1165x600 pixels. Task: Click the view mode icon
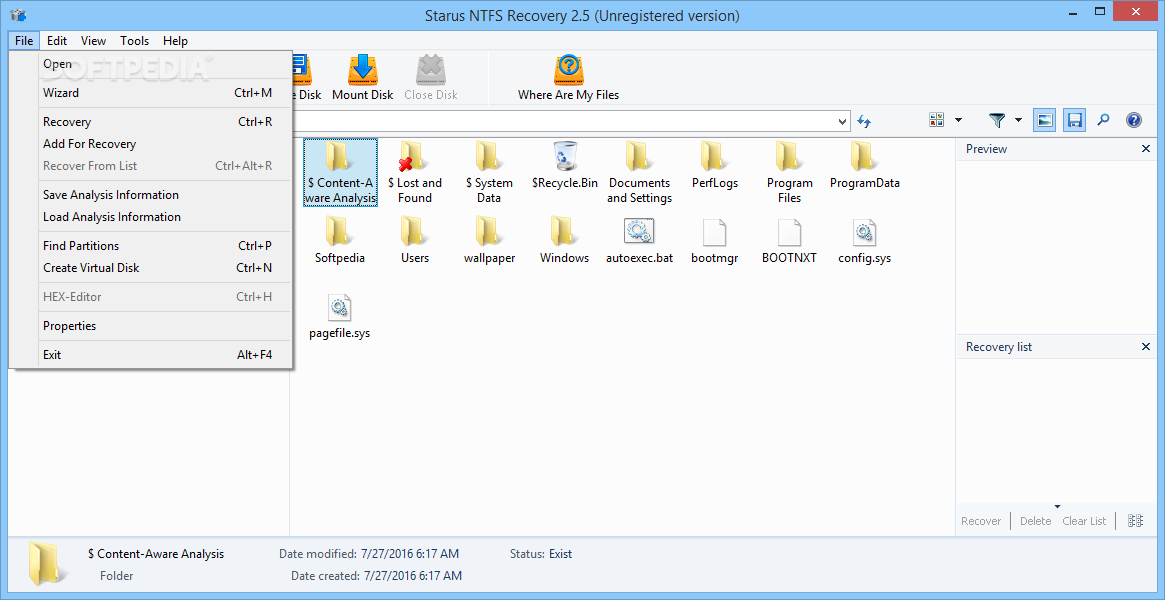(936, 120)
